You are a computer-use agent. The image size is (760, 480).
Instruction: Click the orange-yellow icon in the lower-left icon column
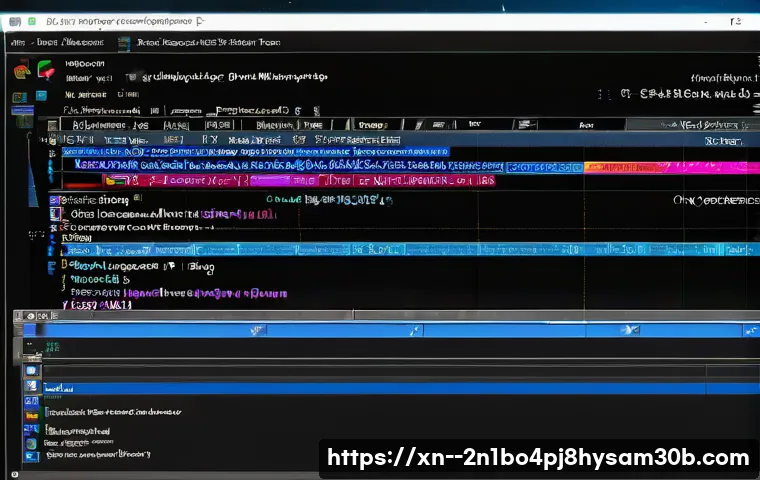coord(32,416)
